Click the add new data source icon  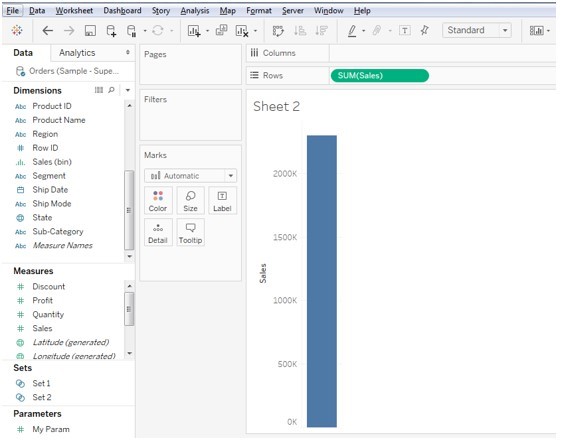tap(111, 31)
